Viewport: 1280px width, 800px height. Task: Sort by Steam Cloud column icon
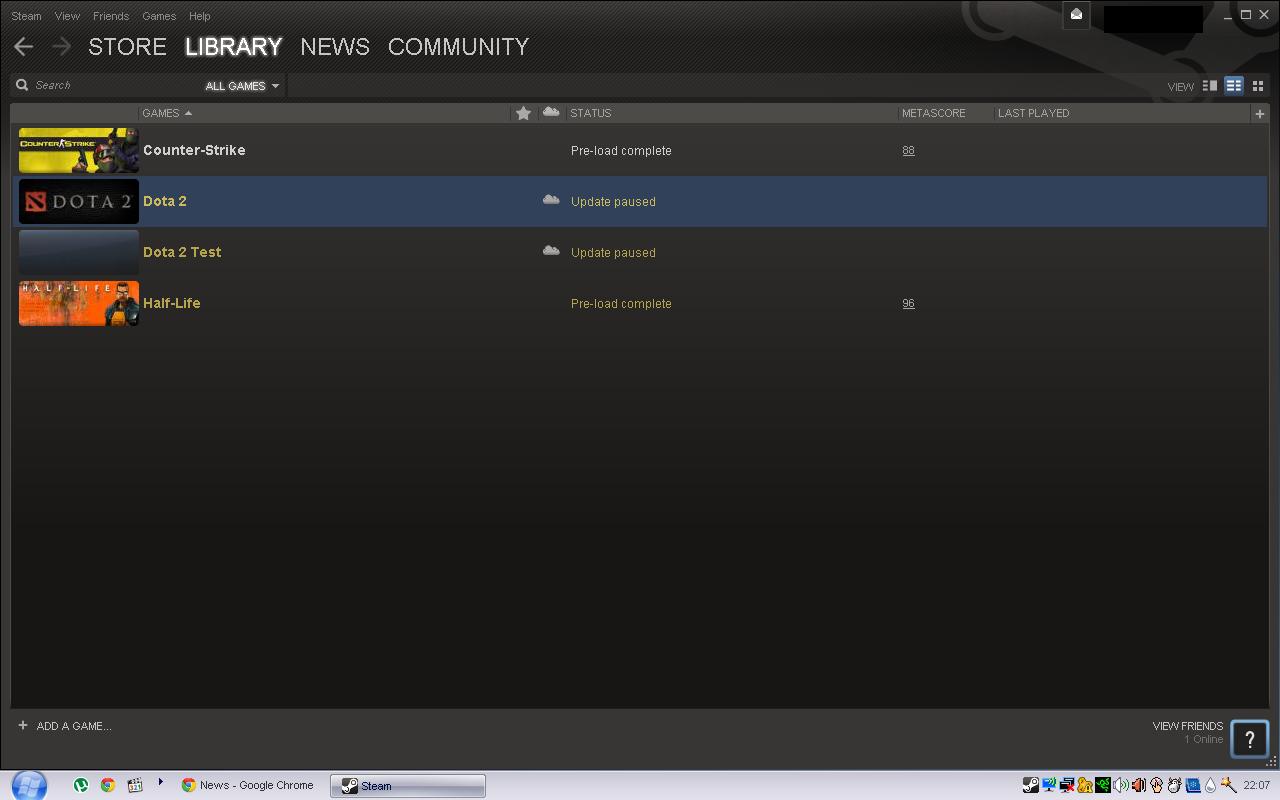point(551,112)
